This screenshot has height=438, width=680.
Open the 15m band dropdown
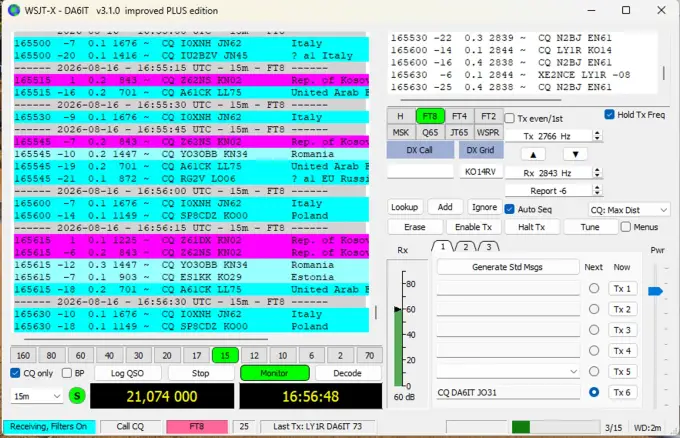37,396
